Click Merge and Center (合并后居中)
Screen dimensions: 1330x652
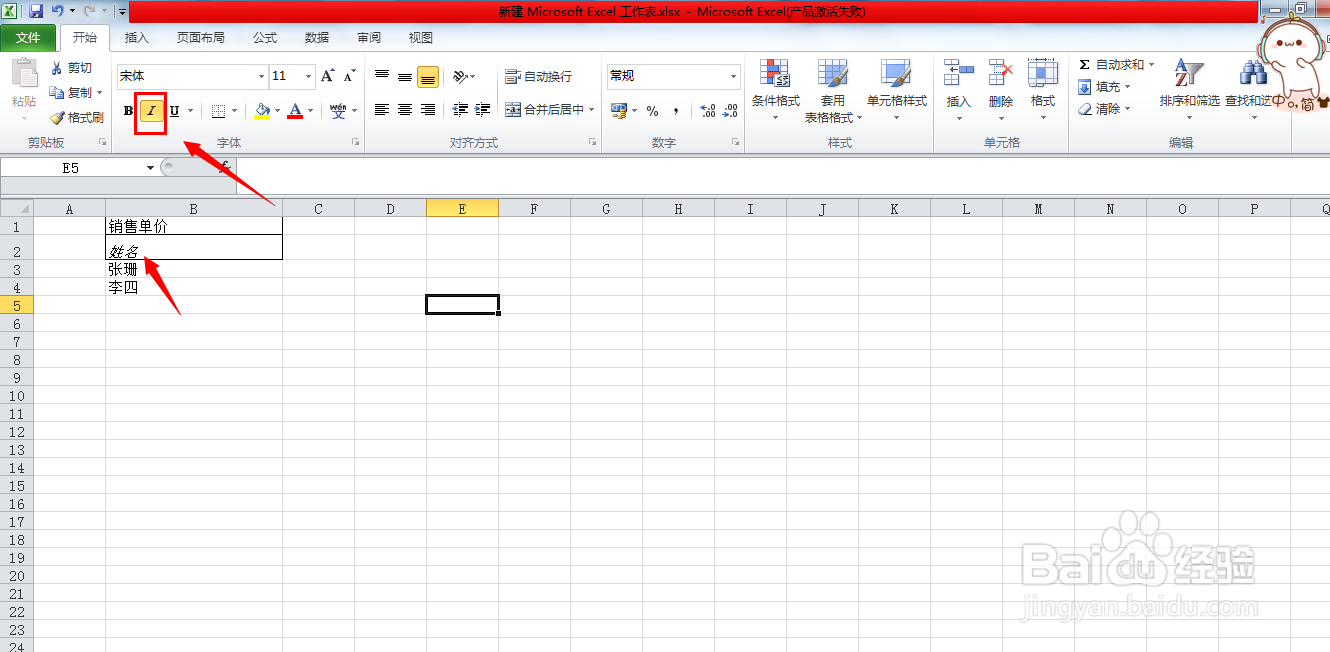pyautogui.click(x=543, y=110)
